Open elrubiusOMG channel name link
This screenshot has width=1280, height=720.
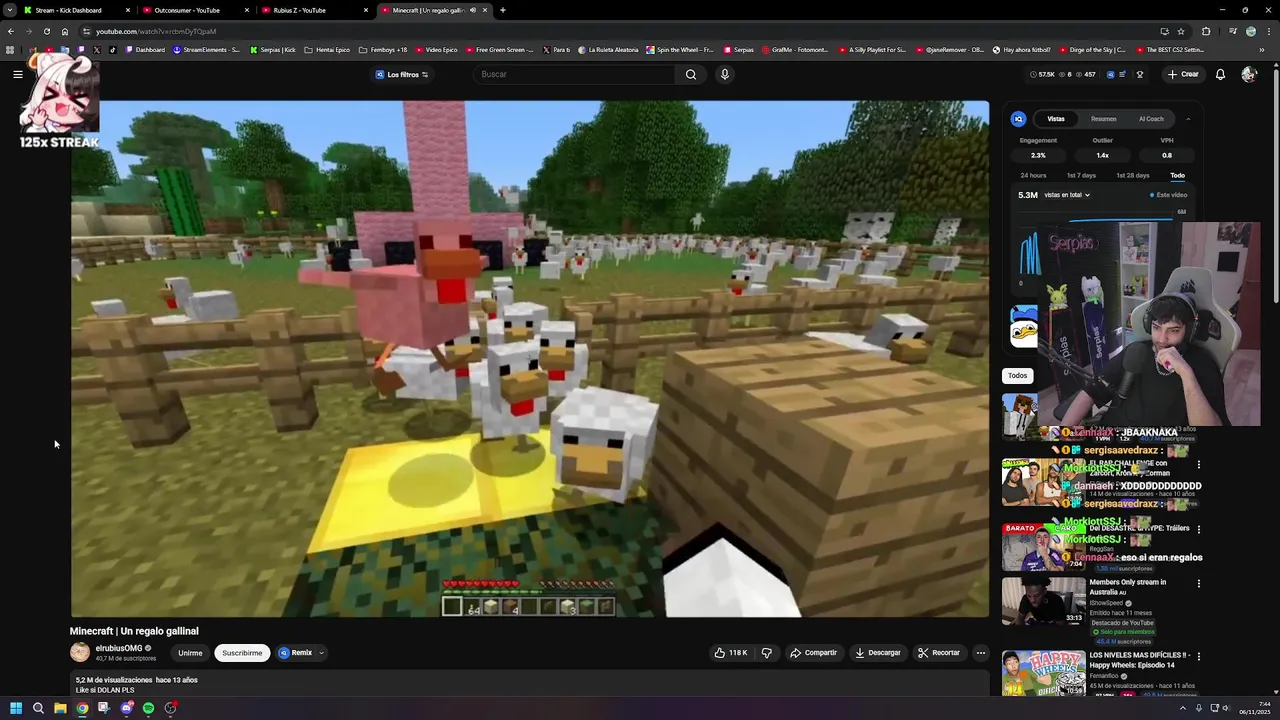[119, 649]
